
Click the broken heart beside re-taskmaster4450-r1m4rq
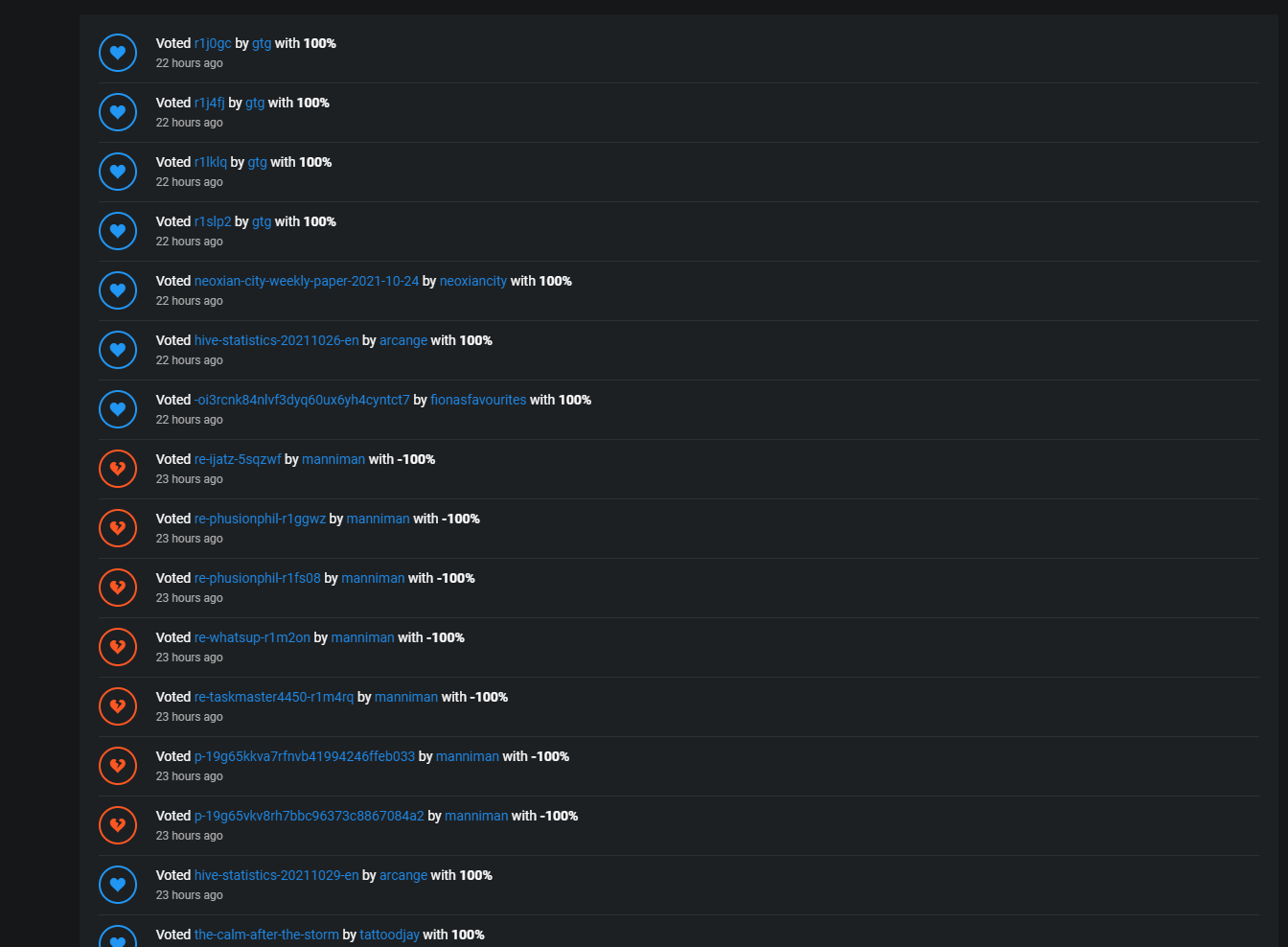pos(118,706)
